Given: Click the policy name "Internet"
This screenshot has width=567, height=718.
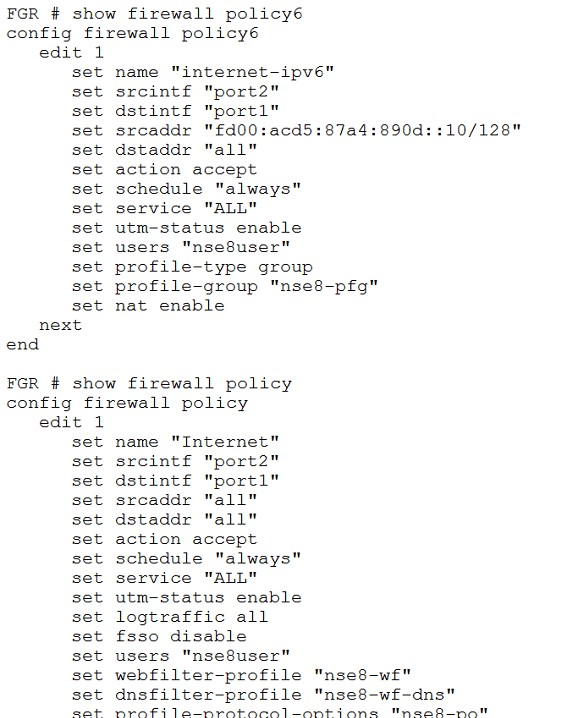Looking at the screenshot, I should [x=225, y=442].
